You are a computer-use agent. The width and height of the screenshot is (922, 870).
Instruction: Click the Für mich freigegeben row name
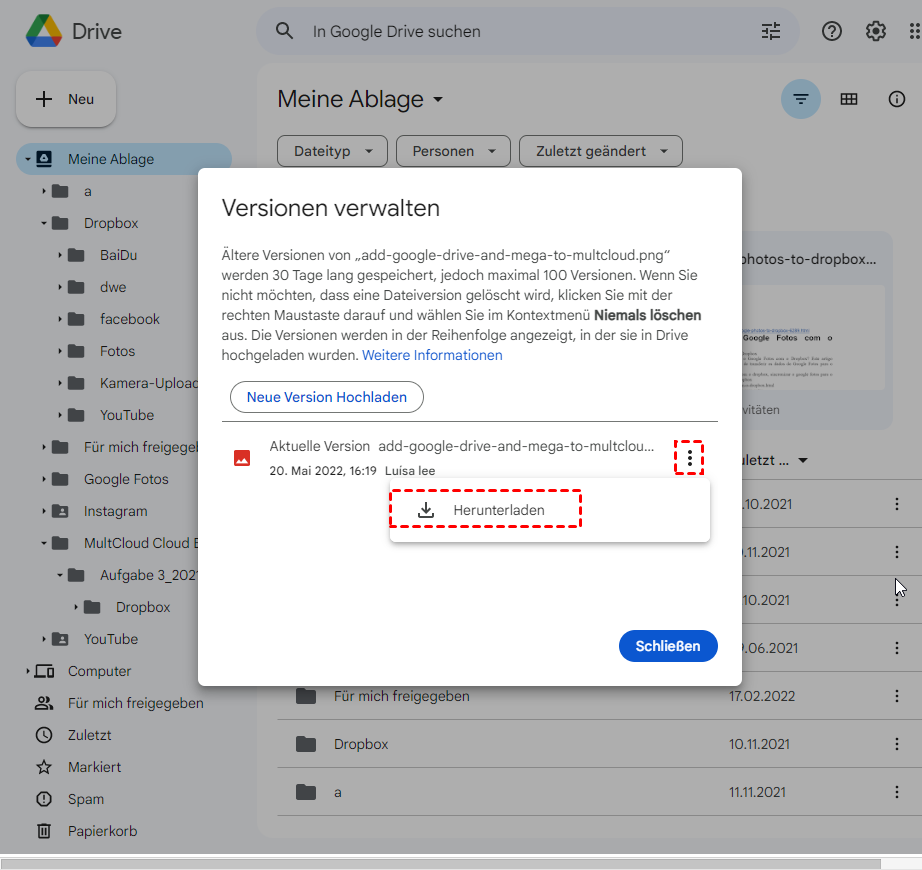pyautogui.click(x=402, y=696)
